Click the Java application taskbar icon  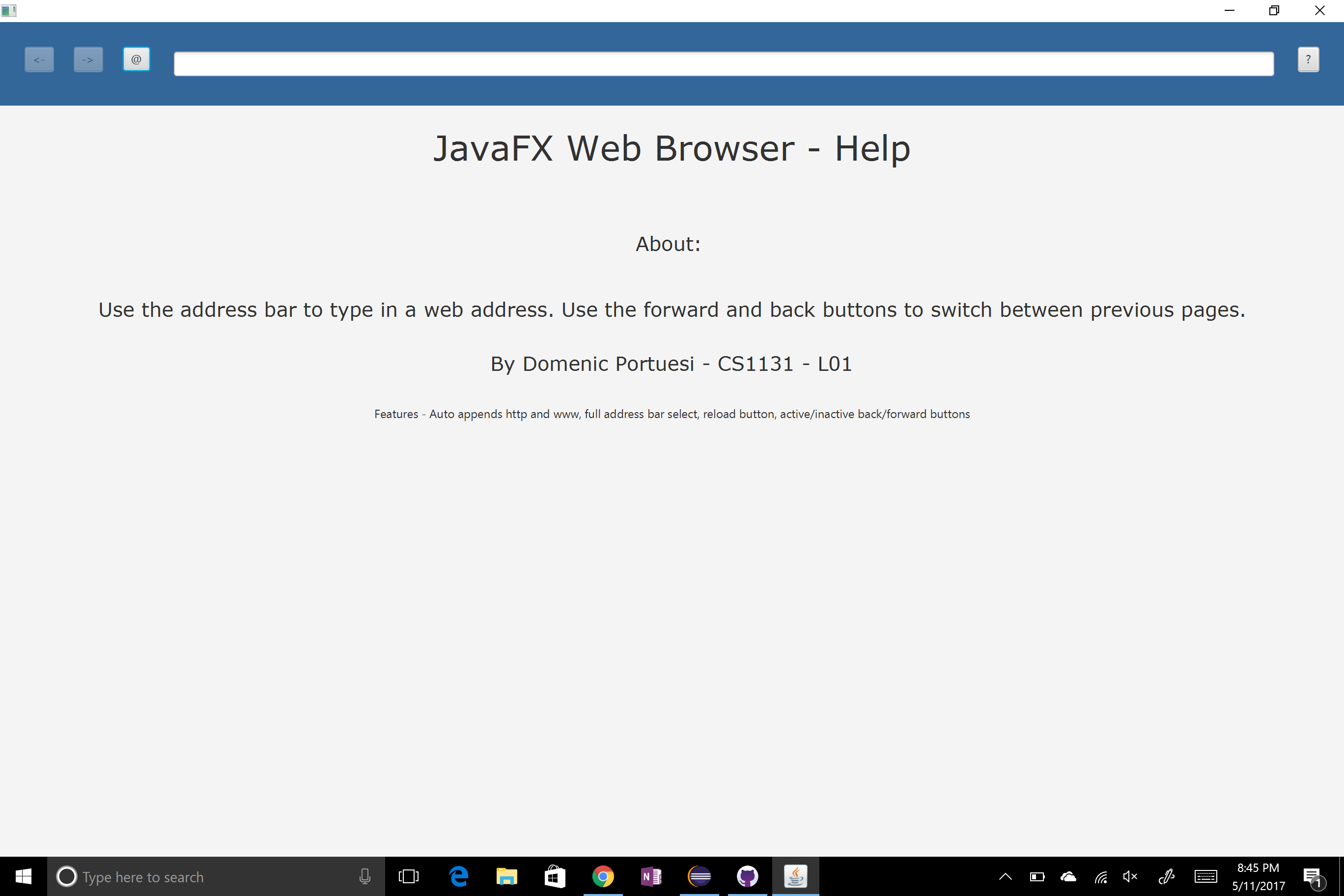coord(795,876)
